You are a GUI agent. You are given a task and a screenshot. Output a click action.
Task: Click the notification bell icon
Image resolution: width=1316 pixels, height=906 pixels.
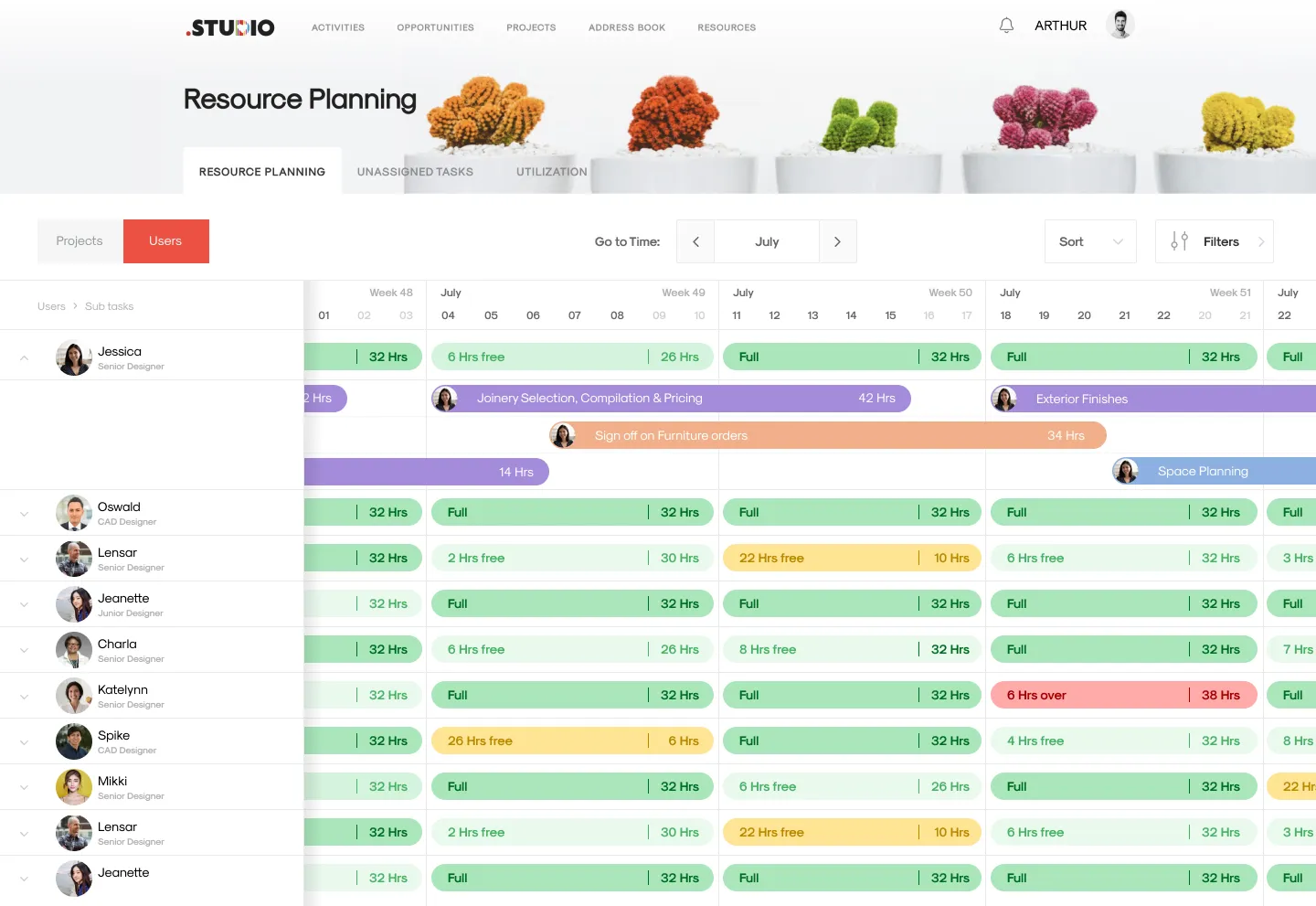pyautogui.click(x=1006, y=26)
